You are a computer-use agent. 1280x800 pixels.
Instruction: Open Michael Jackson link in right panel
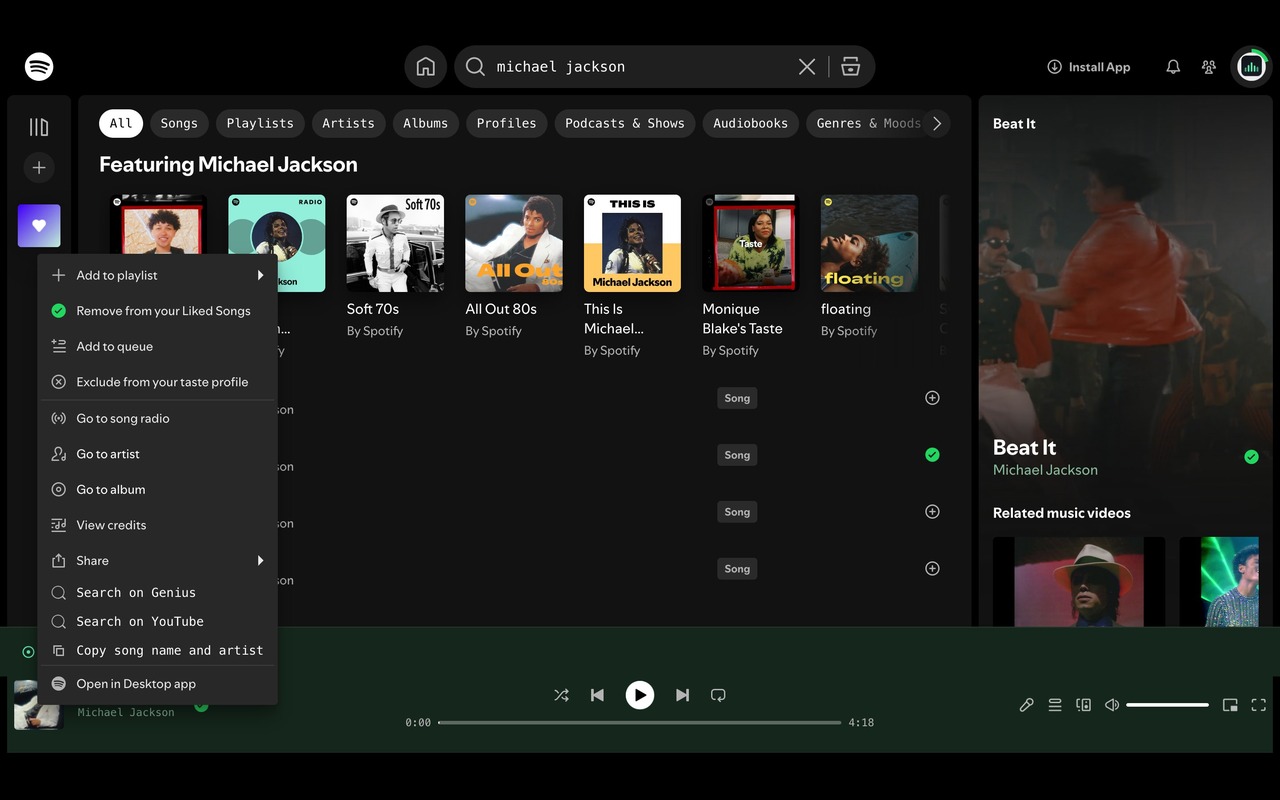tap(1045, 470)
